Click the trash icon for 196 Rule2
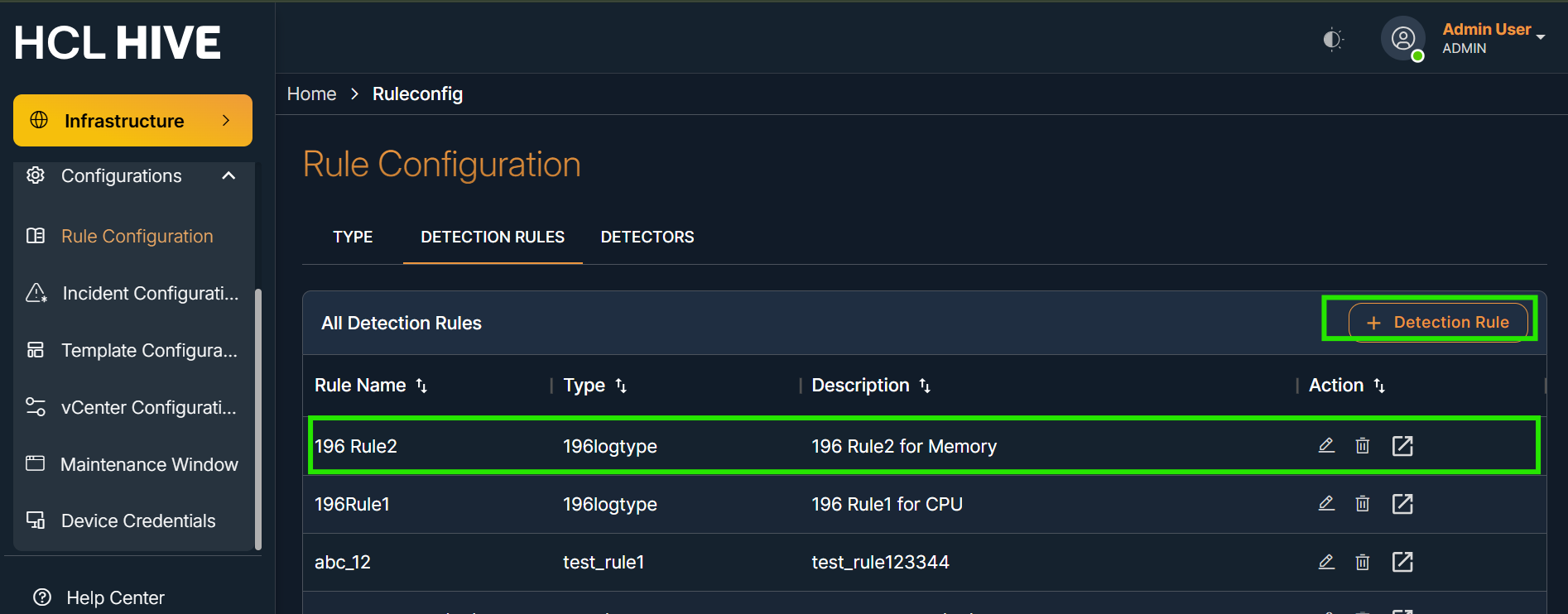Viewport: 1568px width, 614px height. tap(1363, 446)
